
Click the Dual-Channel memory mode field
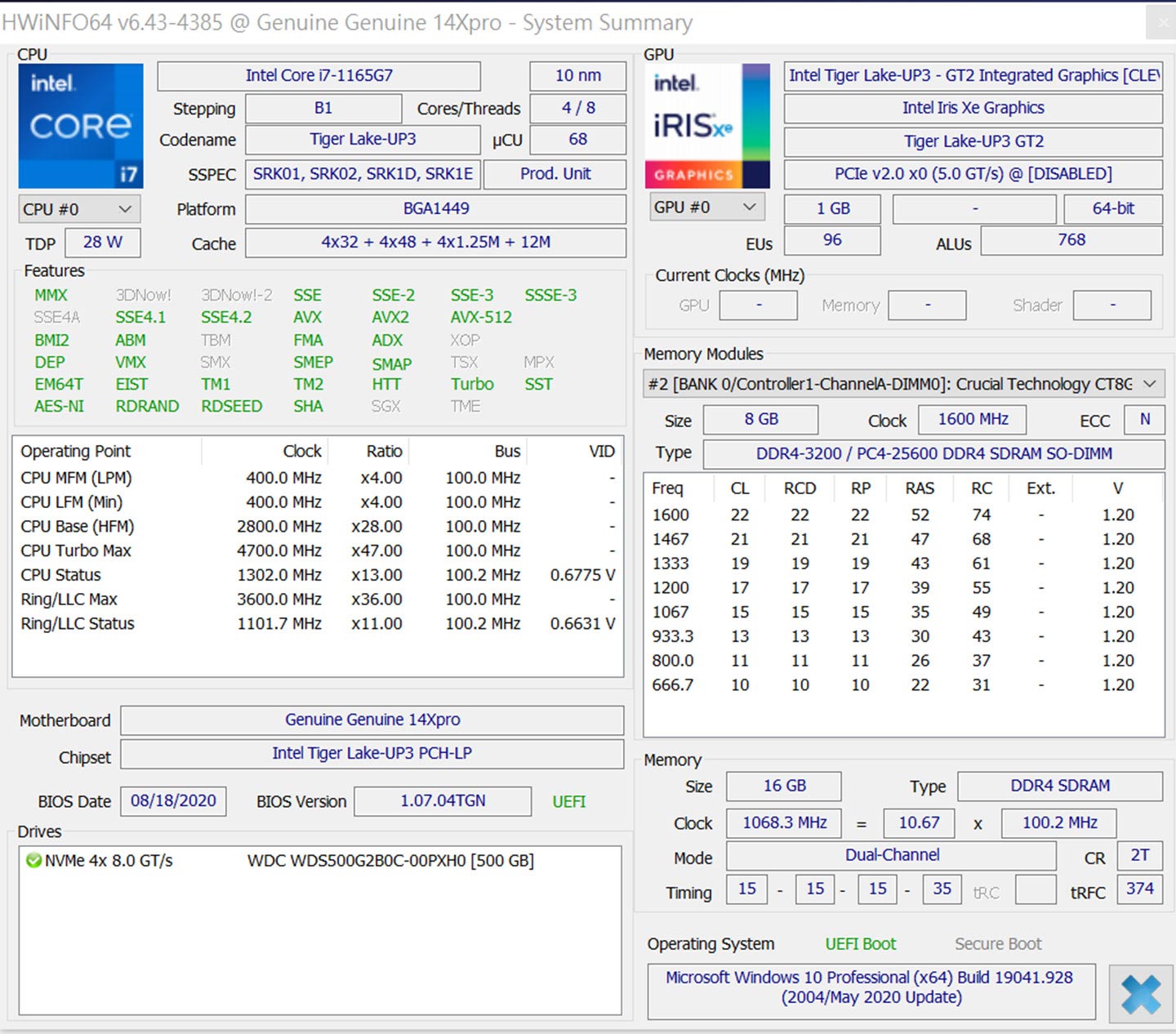(891, 855)
